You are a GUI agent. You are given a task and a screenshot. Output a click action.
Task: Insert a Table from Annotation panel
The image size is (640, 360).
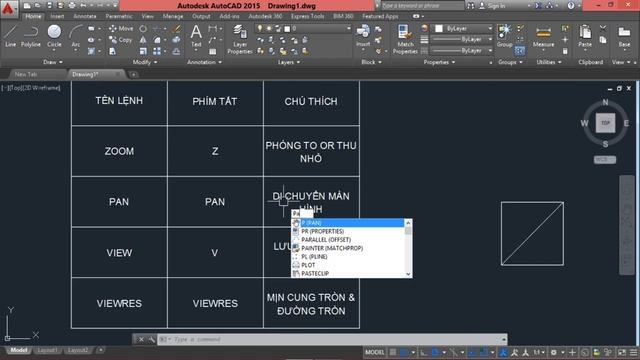(213, 51)
